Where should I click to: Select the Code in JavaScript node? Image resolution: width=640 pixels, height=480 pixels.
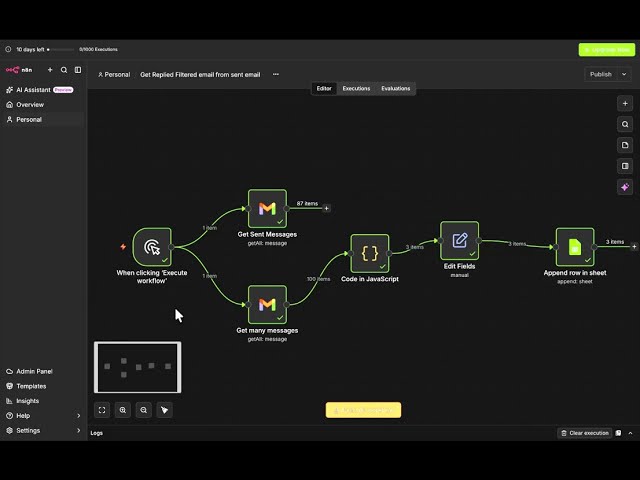point(370,253)
